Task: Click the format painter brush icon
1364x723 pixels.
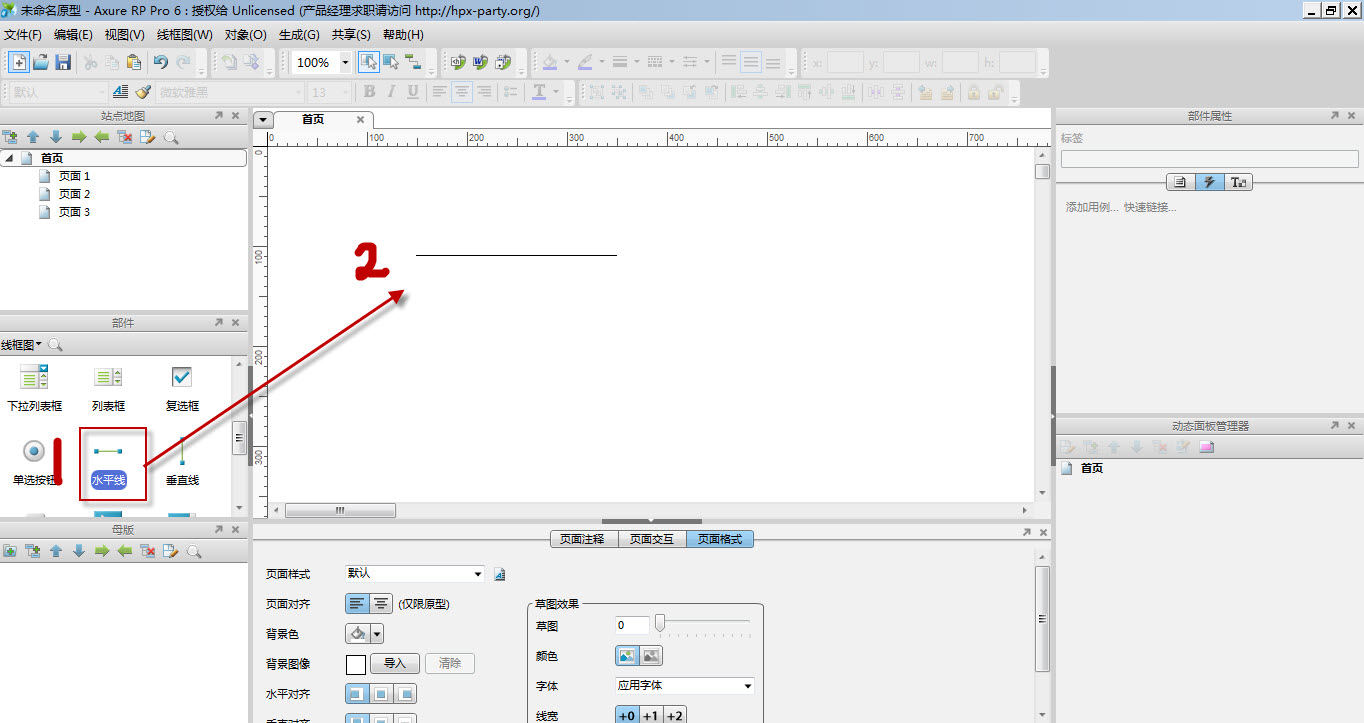Action: tap(143, 92)
